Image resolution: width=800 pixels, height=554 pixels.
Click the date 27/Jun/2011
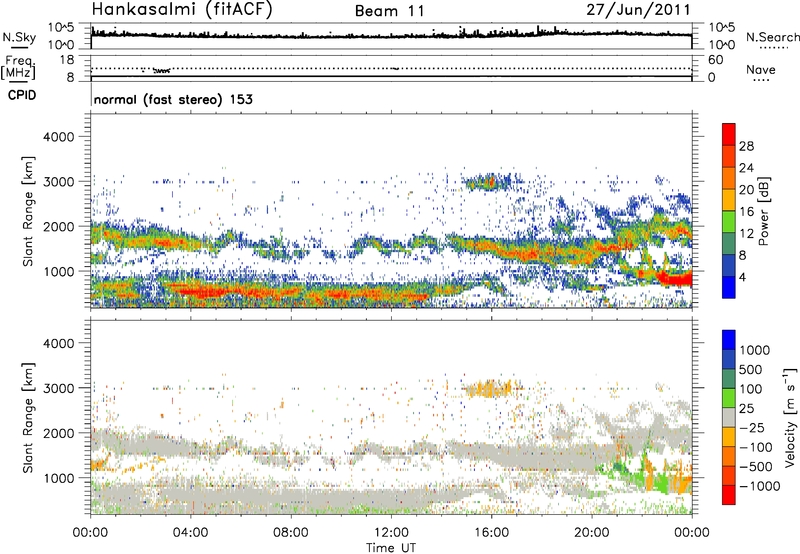pos(638,10)
